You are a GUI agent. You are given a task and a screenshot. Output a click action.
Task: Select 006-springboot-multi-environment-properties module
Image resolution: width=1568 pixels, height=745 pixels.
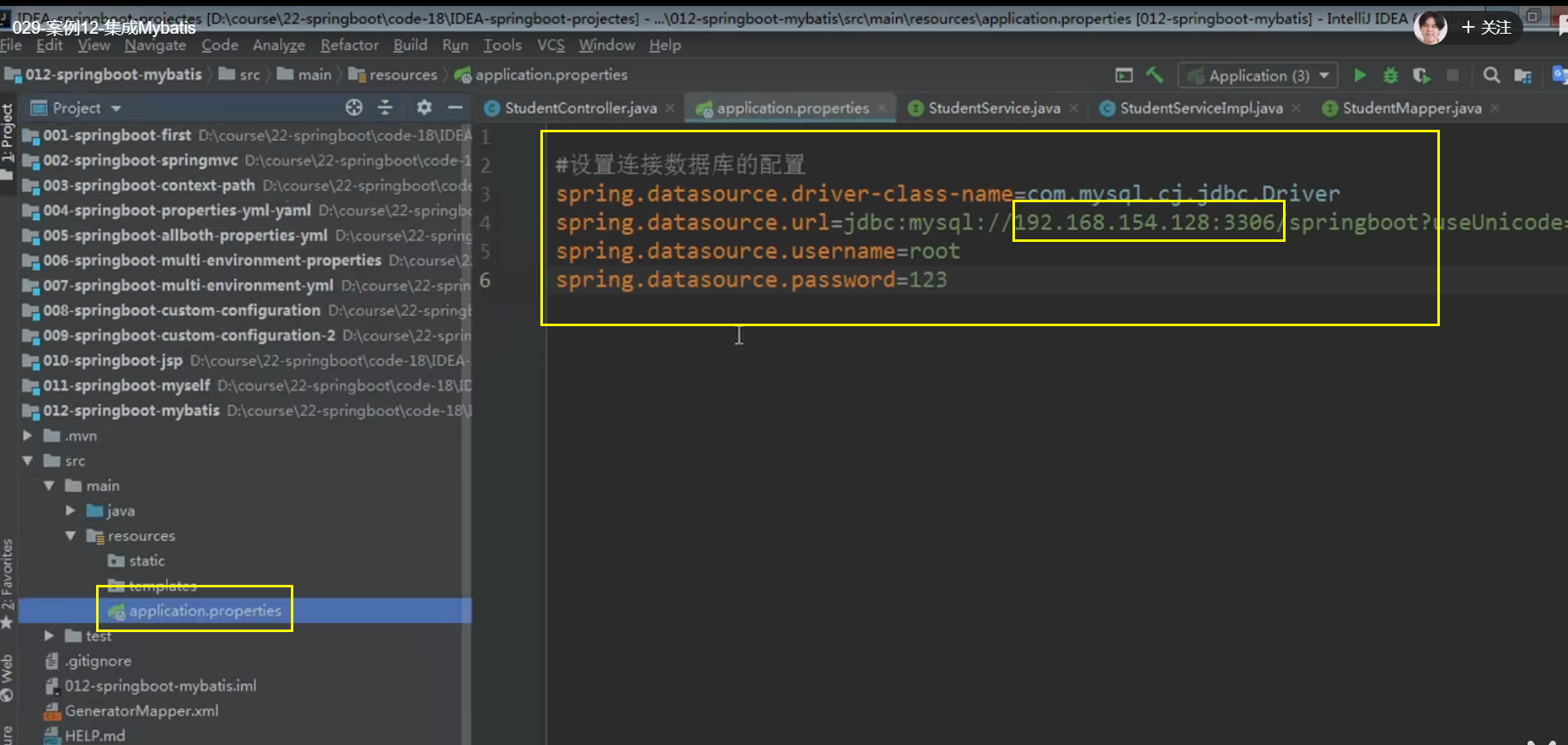click(212, 260)
